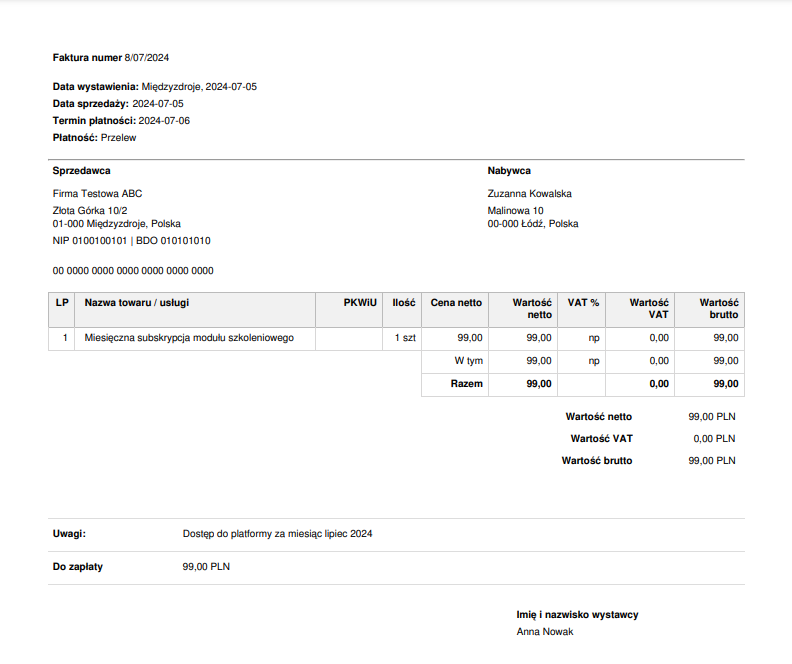Click buyer name 'Zuzanna Kowalska'

[529, 193]
